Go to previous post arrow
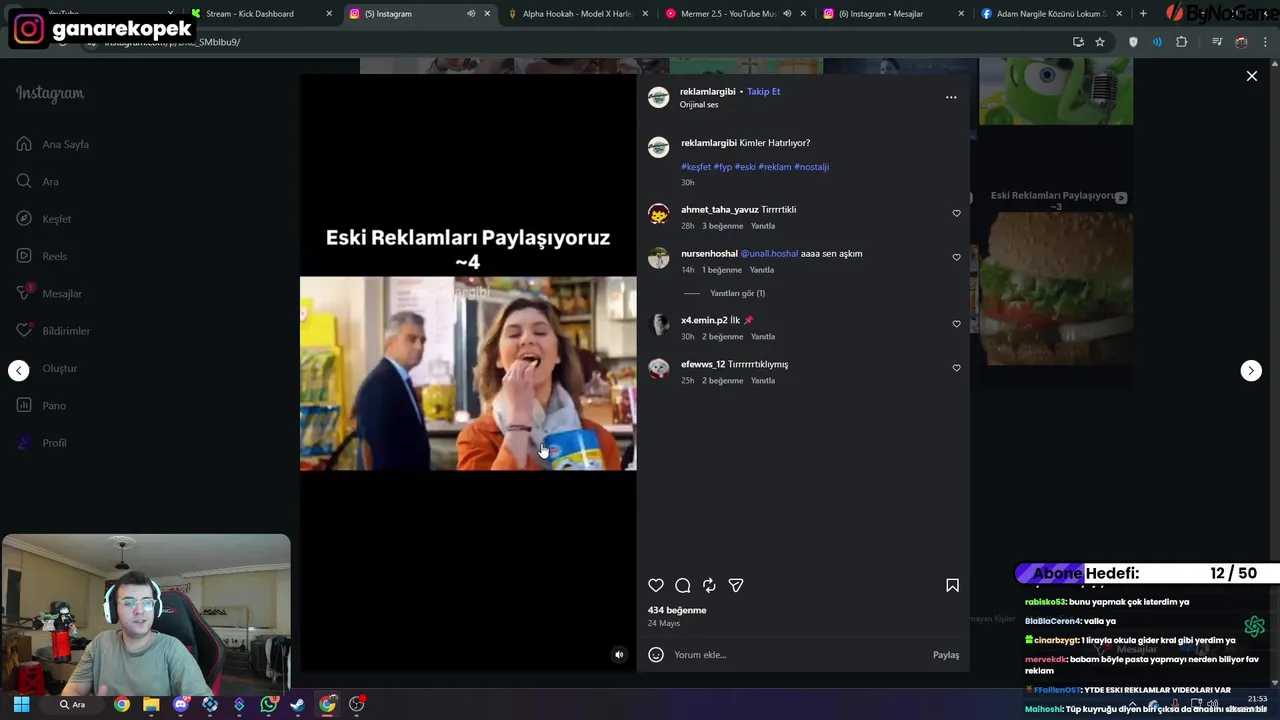The width and height of the screenshot is (1280, 720). click(x=19, y=371)
